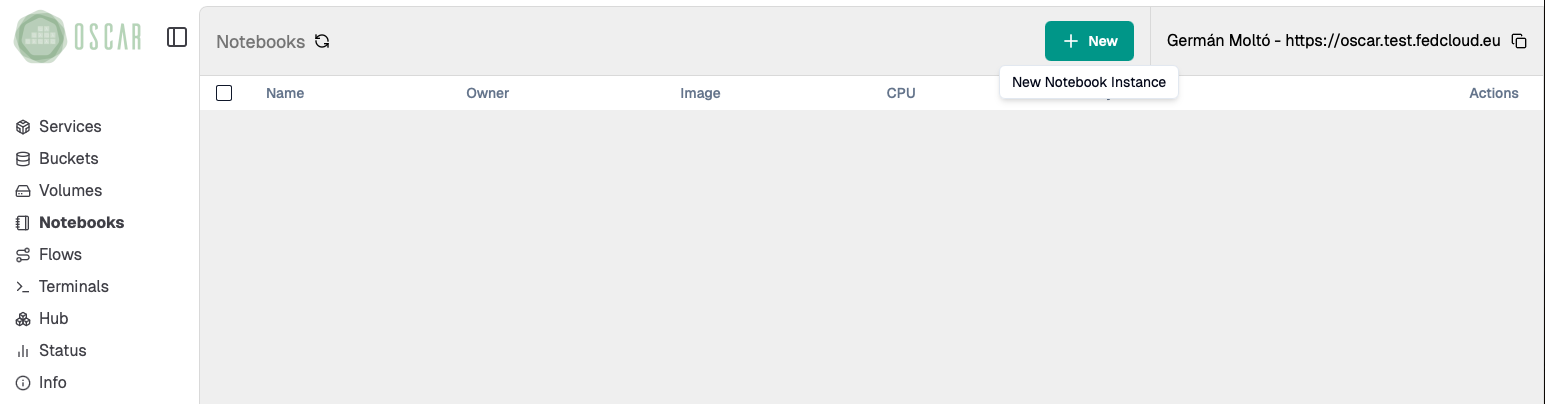Click the Flows workflow icon
This screenshot has height=404, width=1545.
[x=23, y=255]
